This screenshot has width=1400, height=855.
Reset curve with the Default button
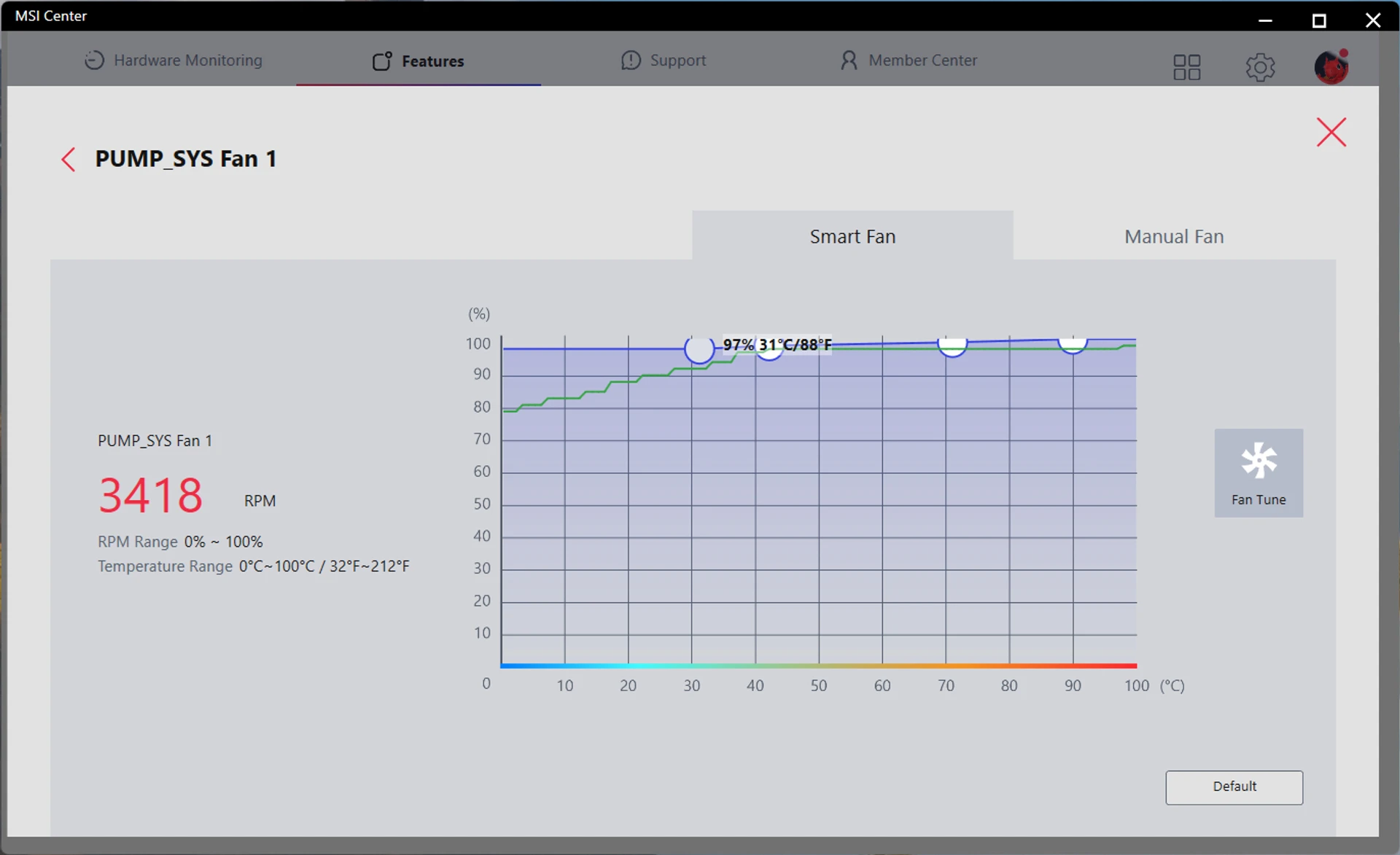point(1234,787)
